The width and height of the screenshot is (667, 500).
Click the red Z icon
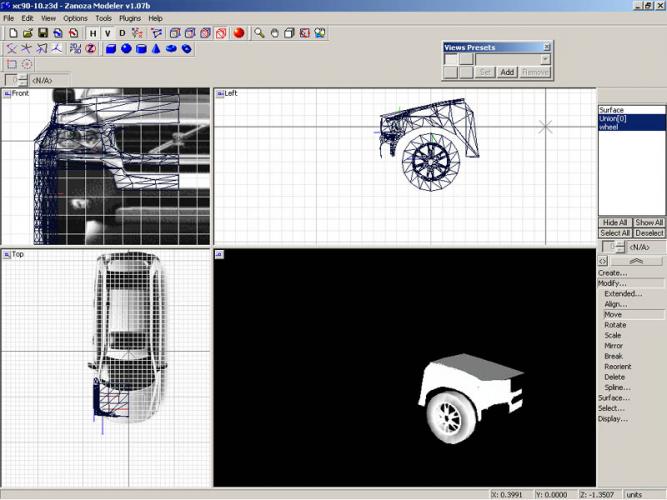pos(89,48)
